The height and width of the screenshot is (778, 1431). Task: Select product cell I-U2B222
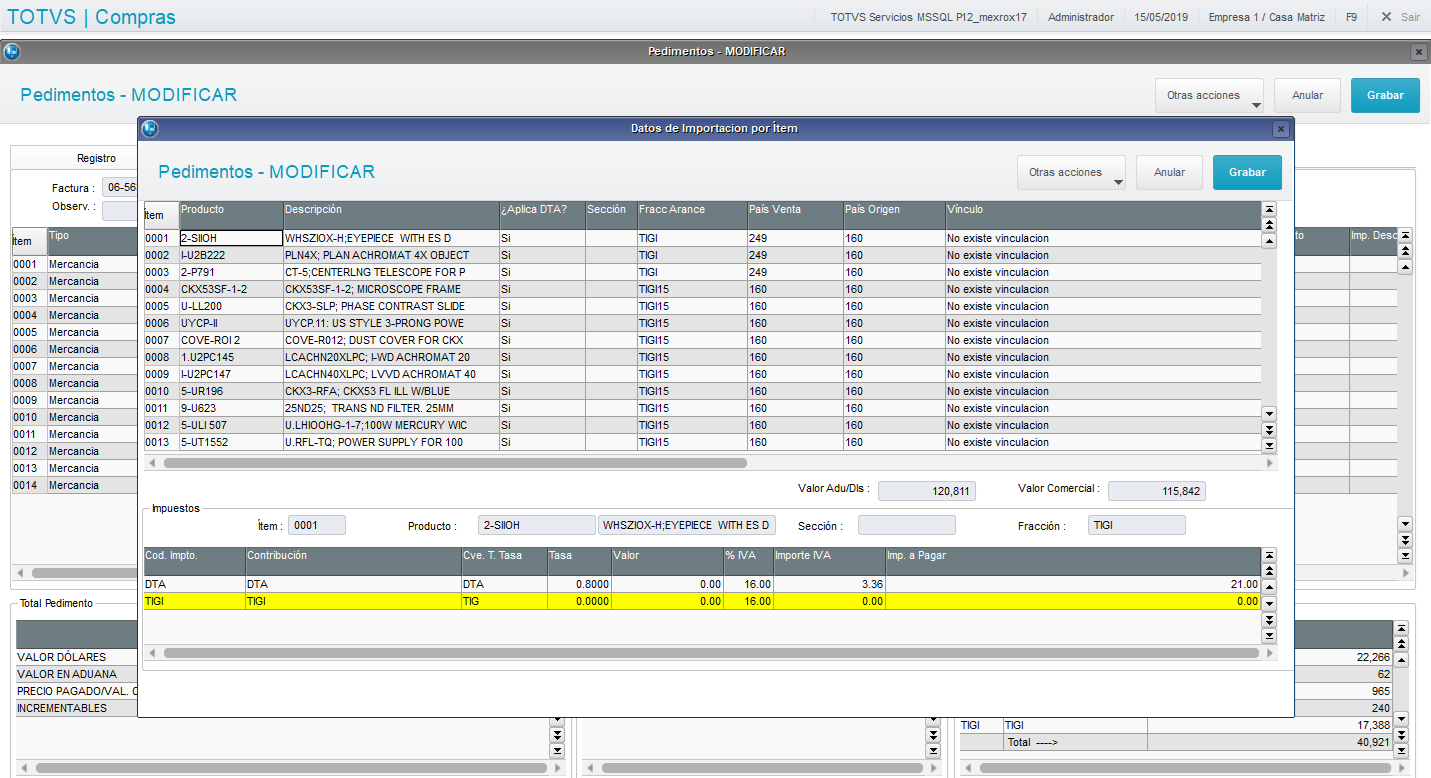(231, 255)
